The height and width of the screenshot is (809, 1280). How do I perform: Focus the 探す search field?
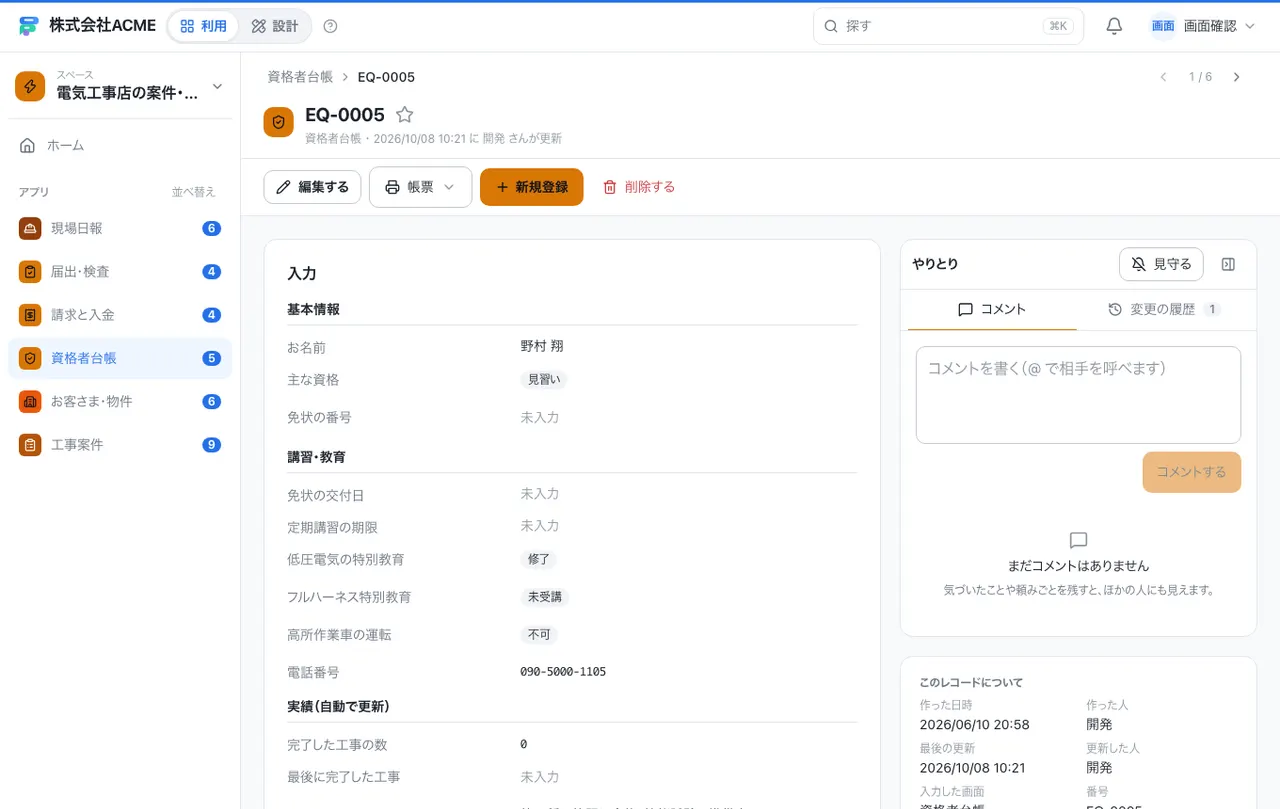pos(948,26)
